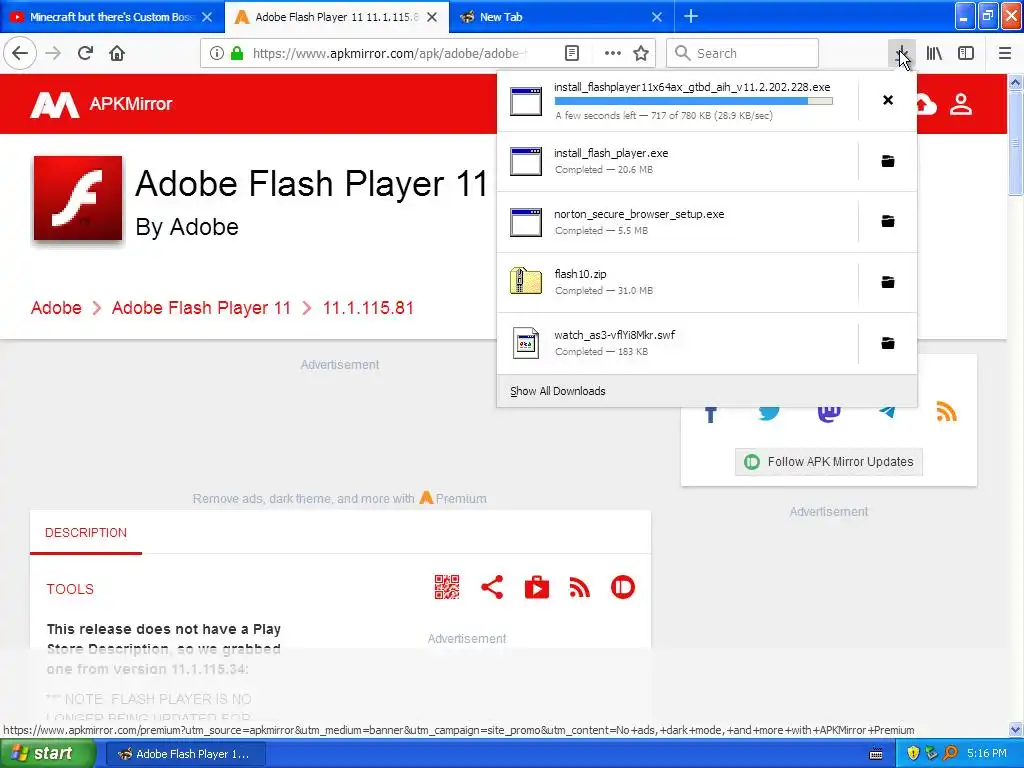Open the APKMirror account user icon

point(961,104)
